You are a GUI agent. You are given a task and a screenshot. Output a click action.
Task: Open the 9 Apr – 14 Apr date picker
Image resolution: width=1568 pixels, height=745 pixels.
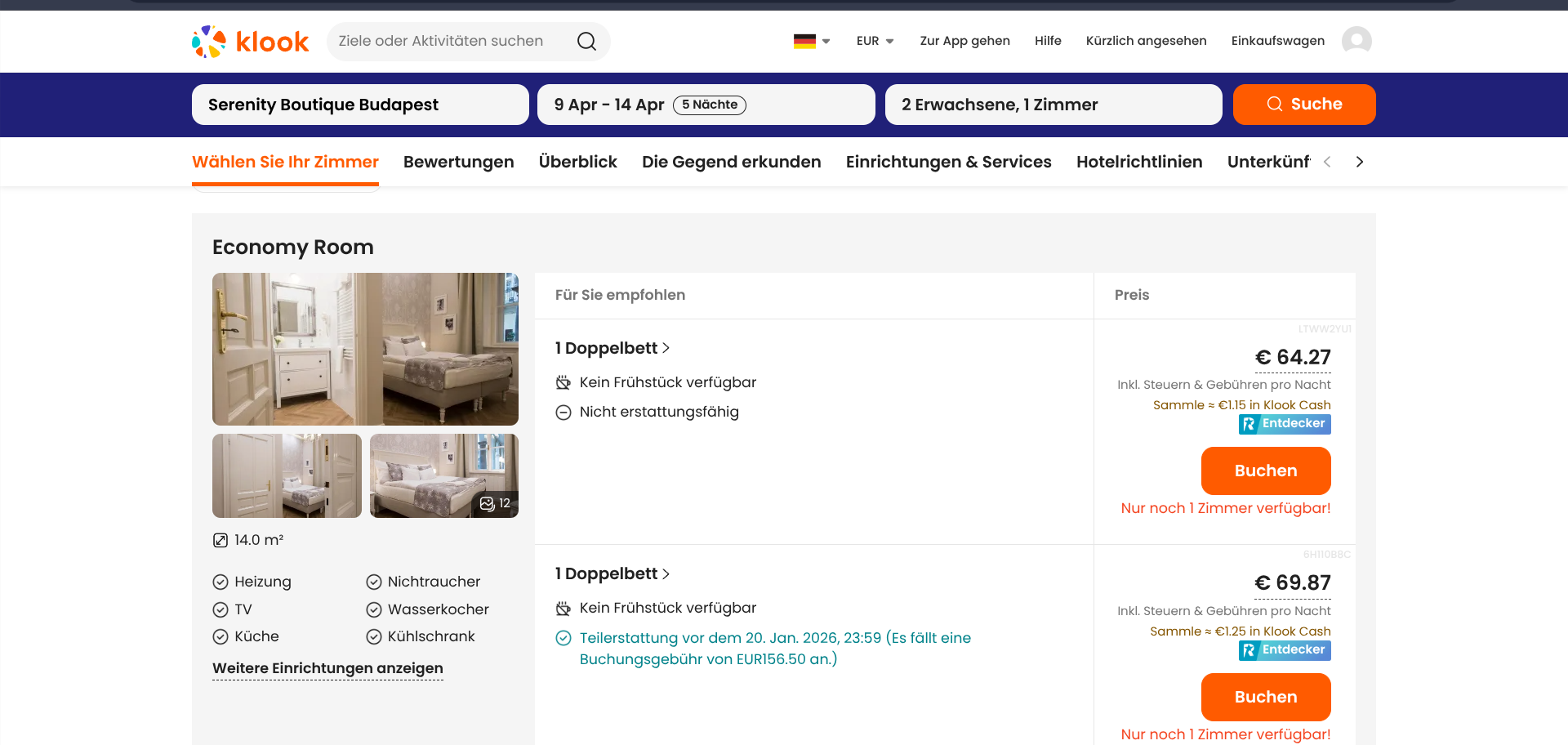point(706,105)
